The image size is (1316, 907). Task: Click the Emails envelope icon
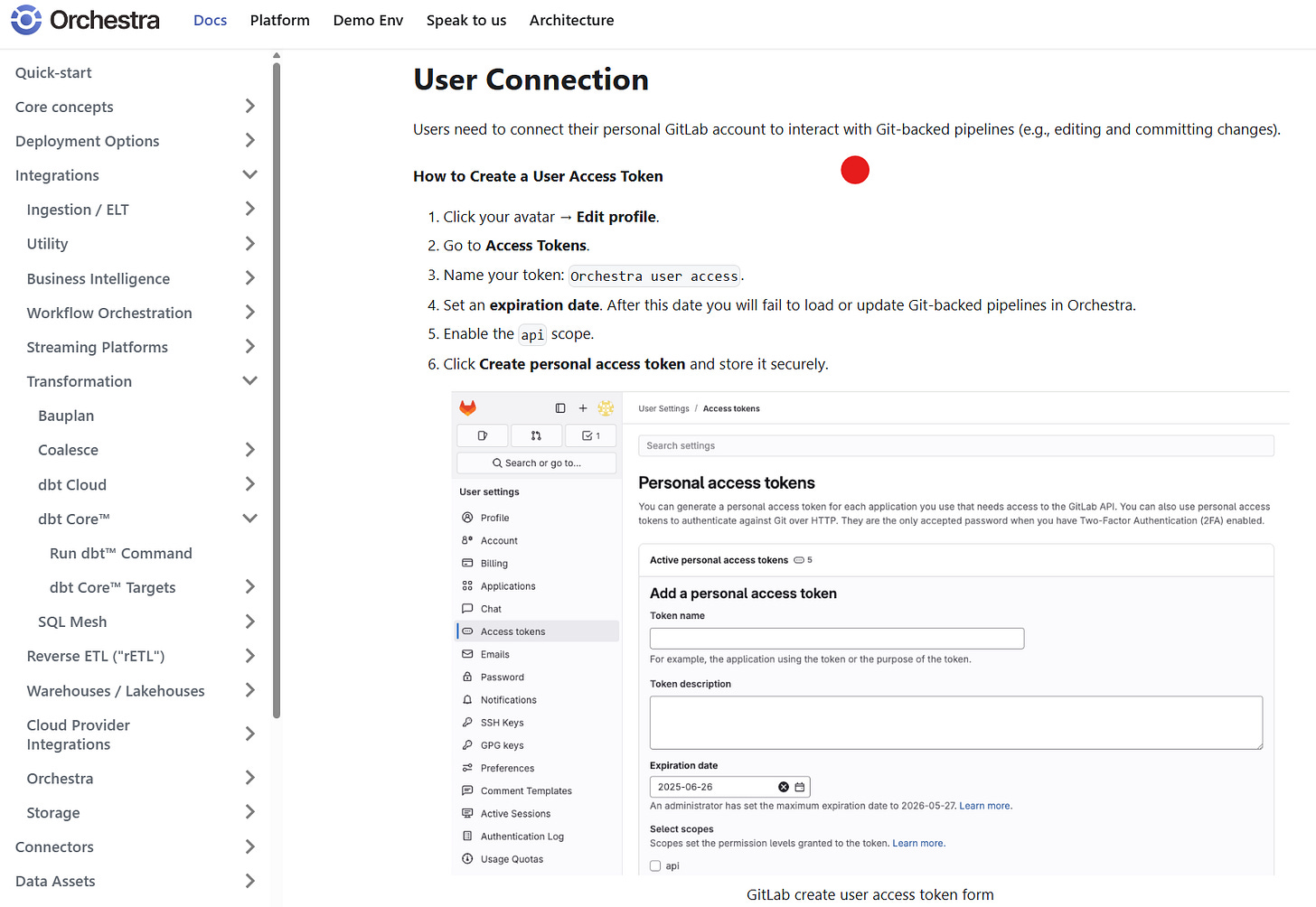tap(467, 654)
